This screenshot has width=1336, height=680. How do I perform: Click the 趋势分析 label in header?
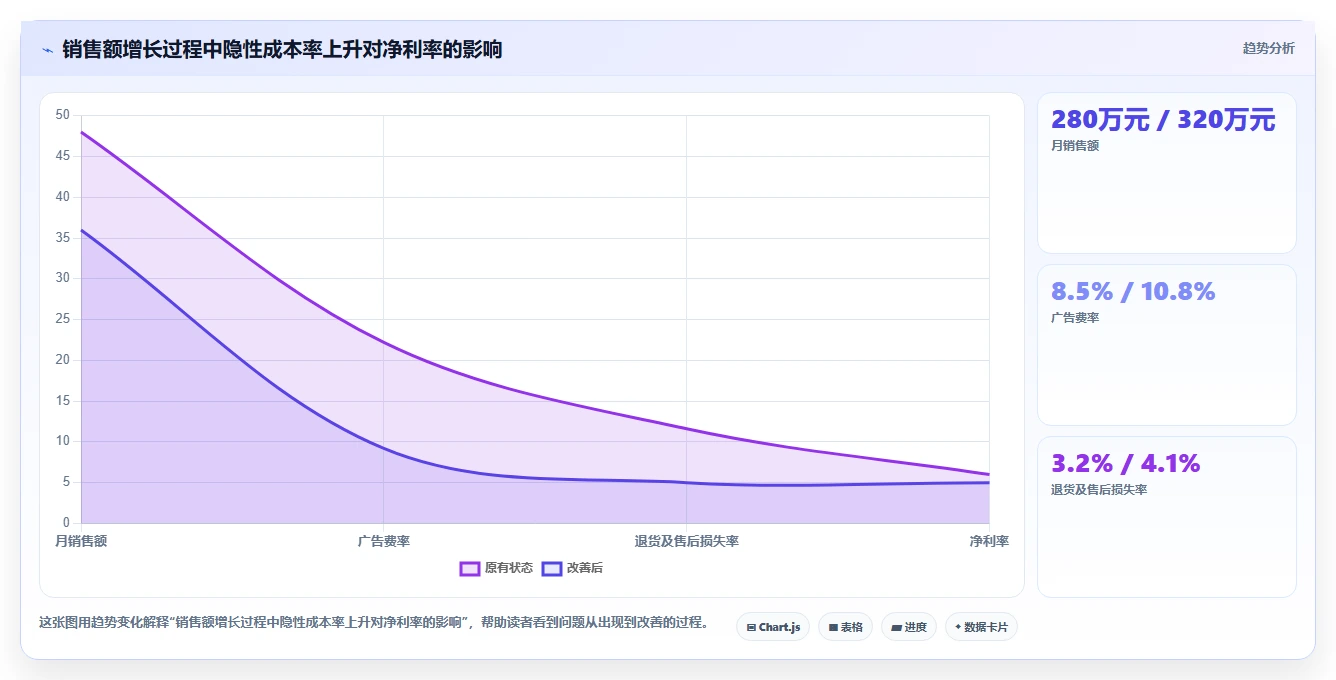pyautogui.click(x=1268, y=48)
